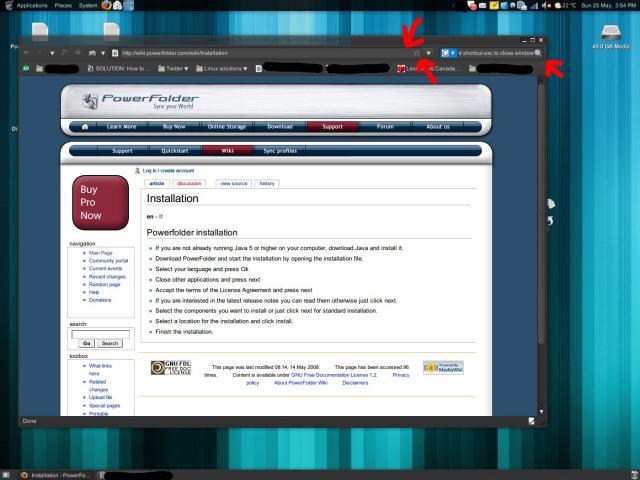Switch to the discussion wiki tab

tap(189, 184)
